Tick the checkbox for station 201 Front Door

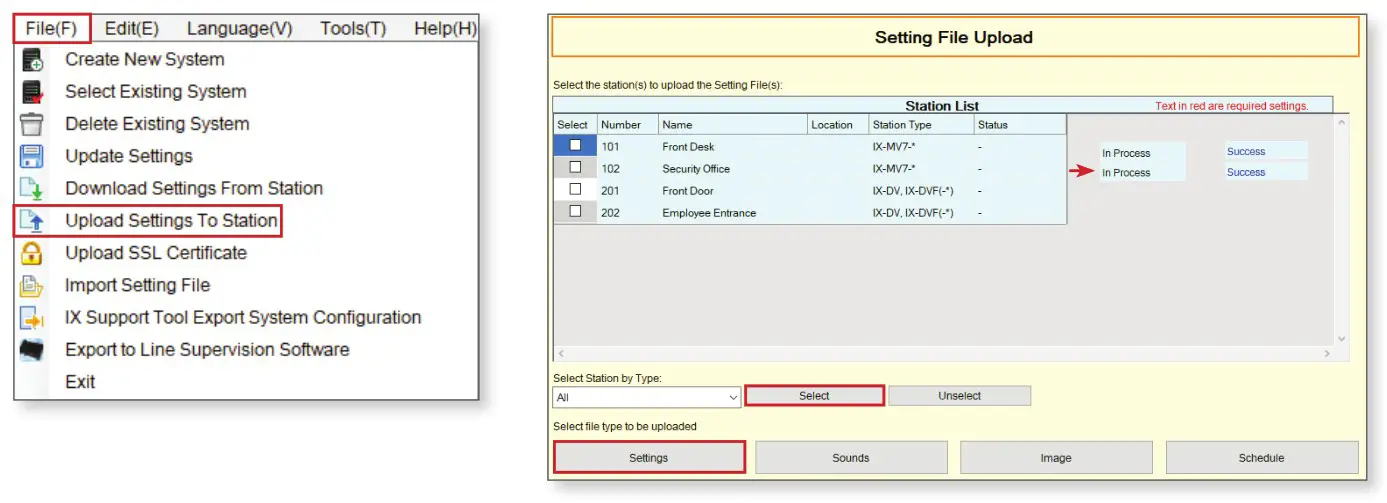click(x=575, y=189)
